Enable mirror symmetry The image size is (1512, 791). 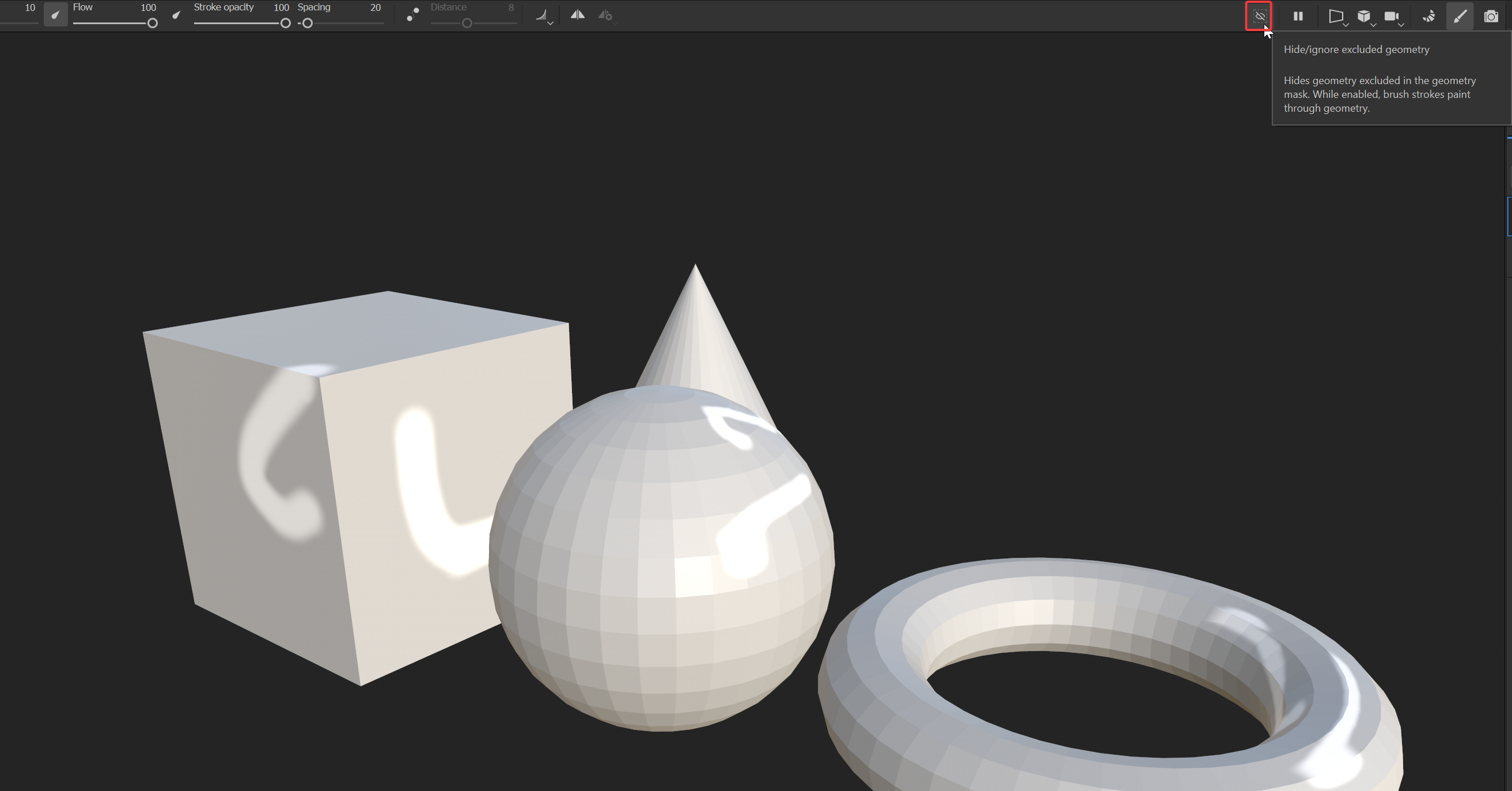pyautogui.click(x=578, y=14)
